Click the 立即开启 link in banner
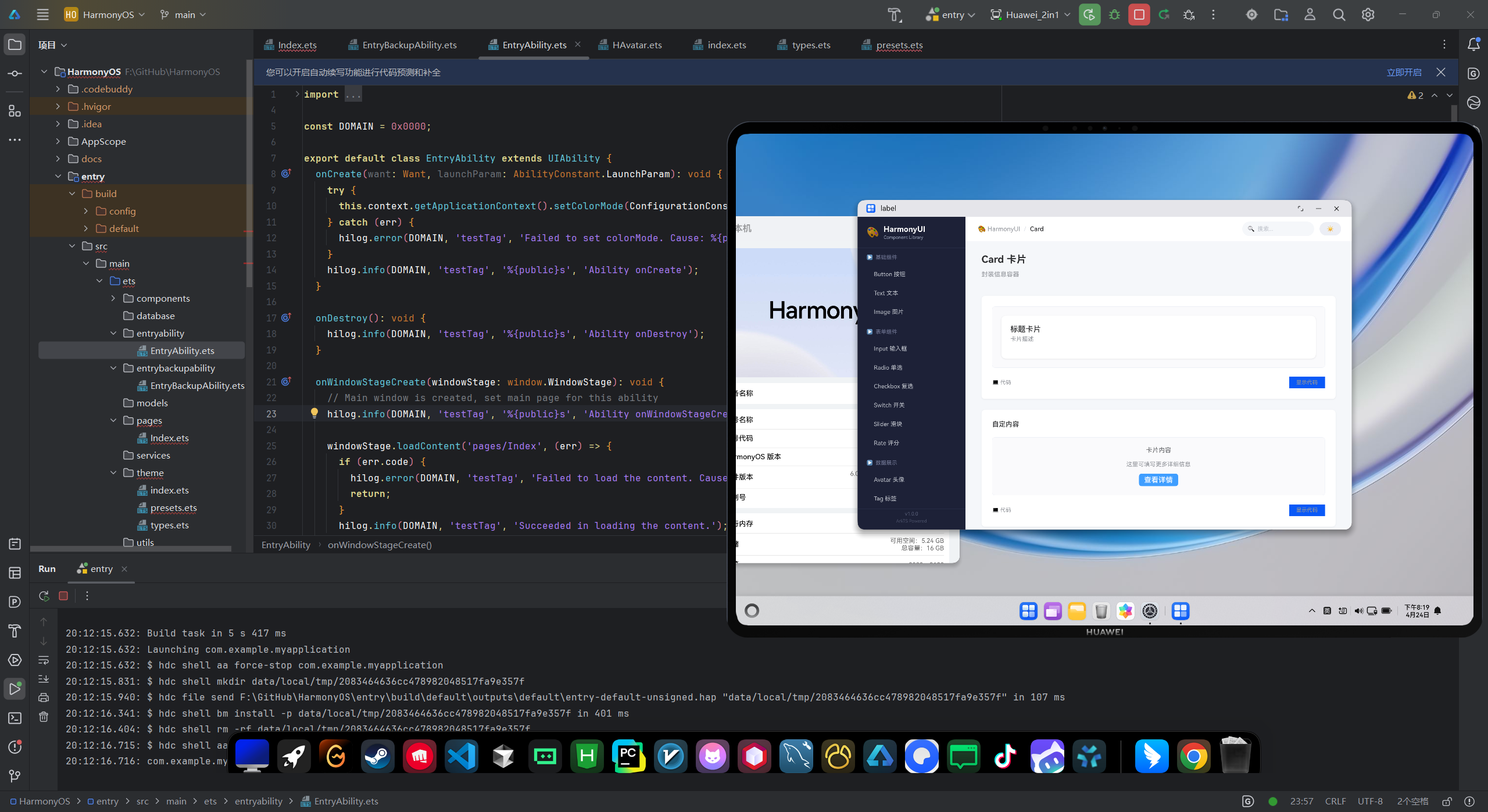 (x=1404, y=72)
